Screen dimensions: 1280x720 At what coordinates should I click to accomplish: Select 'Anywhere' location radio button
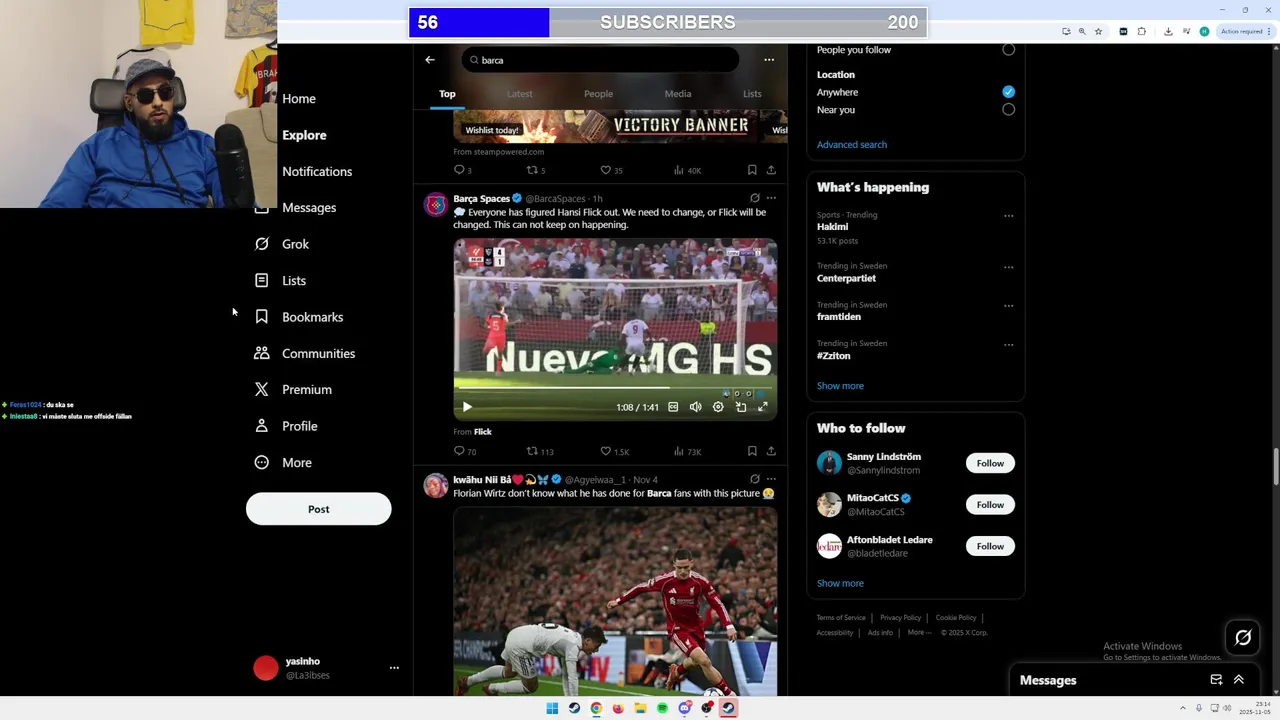1008,92
